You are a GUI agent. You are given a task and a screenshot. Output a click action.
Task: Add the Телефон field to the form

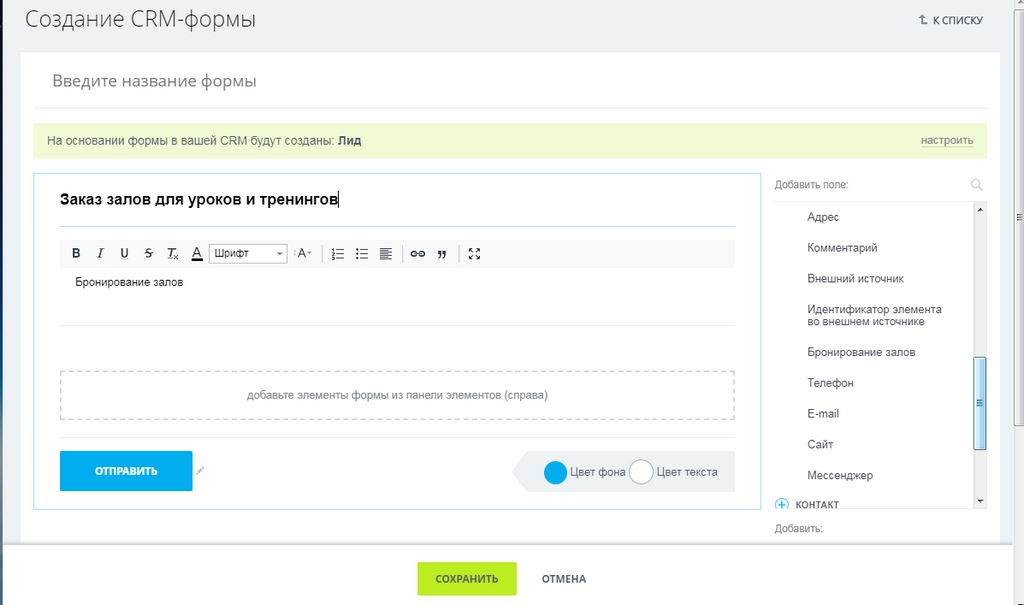[830, 383]
